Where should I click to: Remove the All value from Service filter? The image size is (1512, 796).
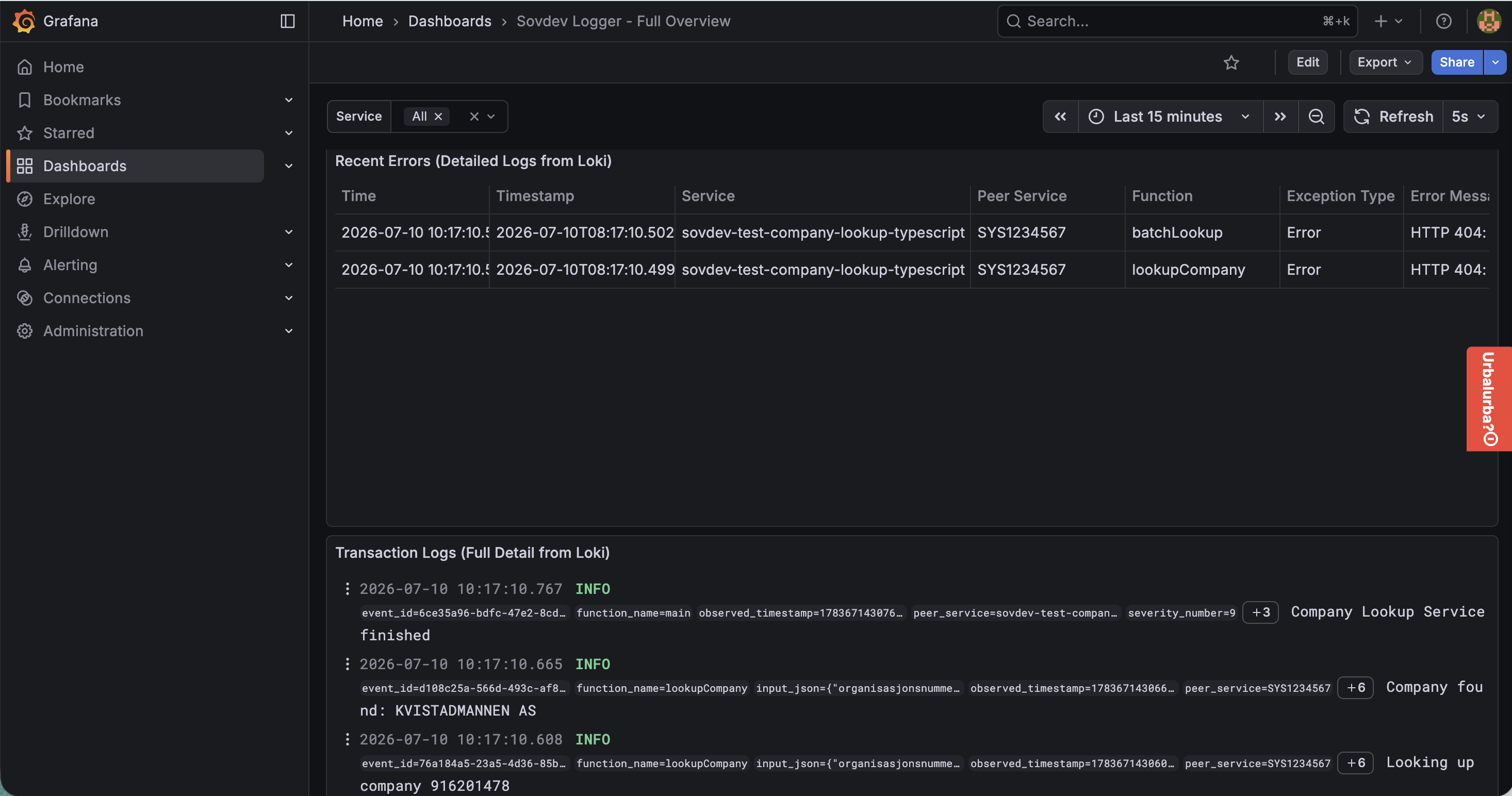click(x=438, y=116)
